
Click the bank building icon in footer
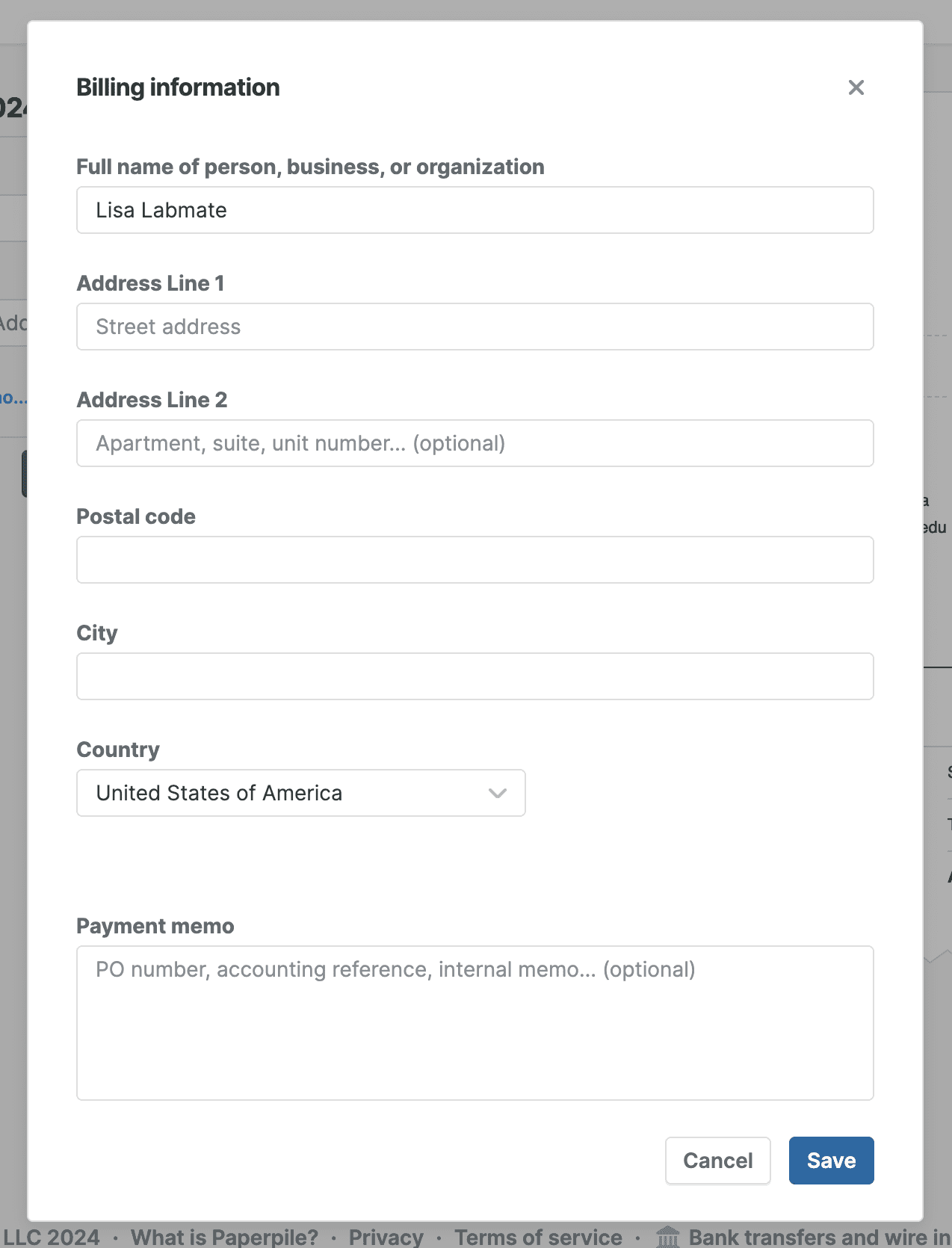click(667, 1237)
